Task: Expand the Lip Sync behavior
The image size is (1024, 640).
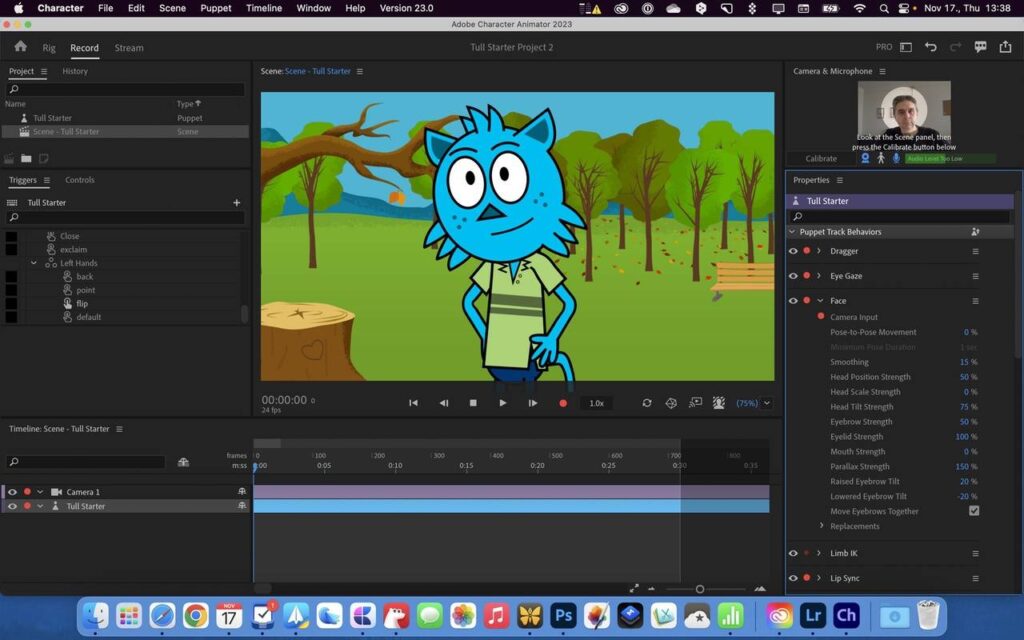Action: point(819,578)
